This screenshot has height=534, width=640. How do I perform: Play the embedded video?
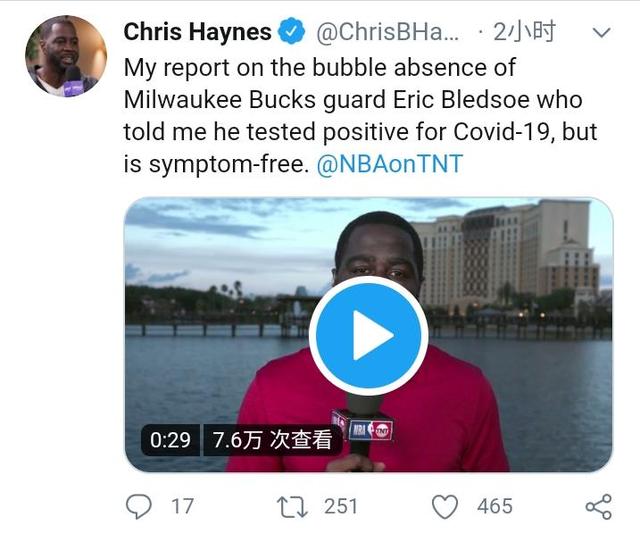click(369, 336)
